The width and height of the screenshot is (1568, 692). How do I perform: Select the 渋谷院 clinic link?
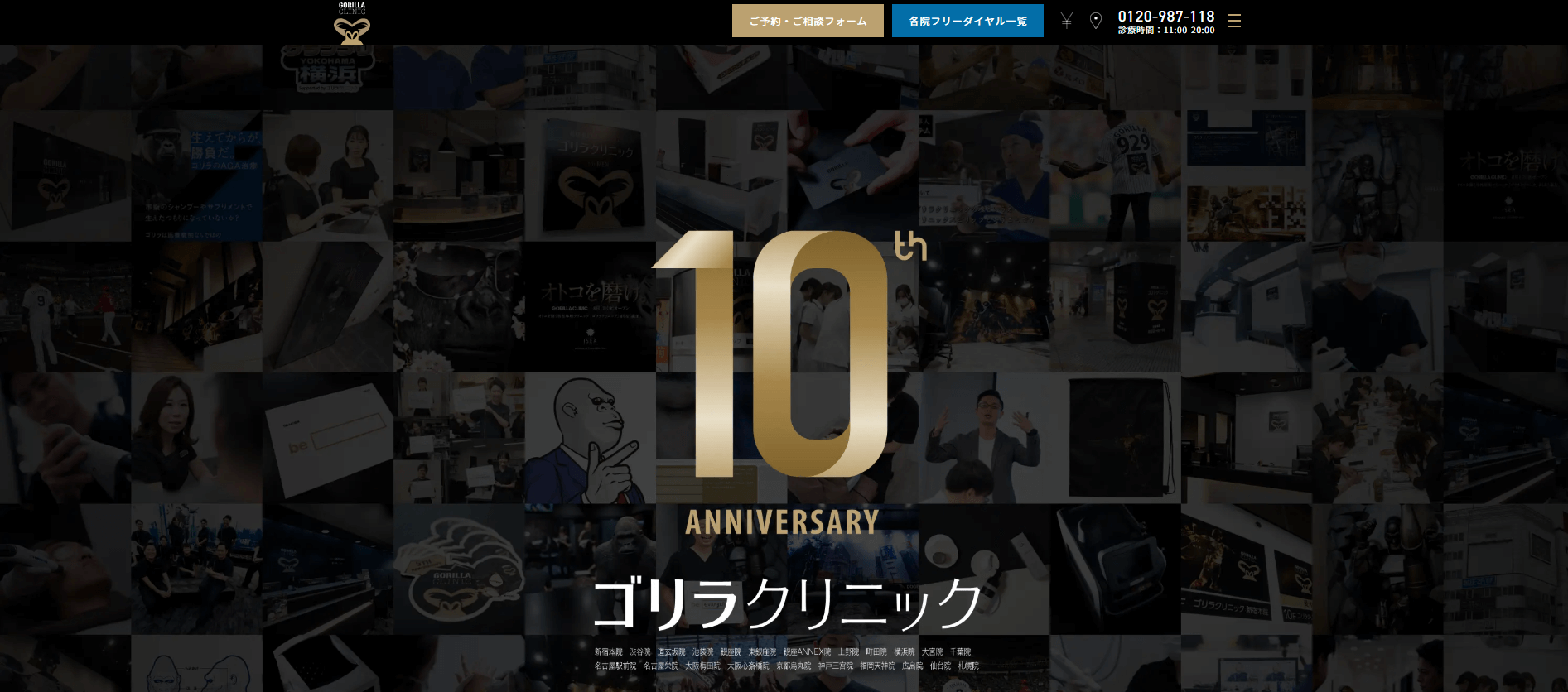[639, 652]
